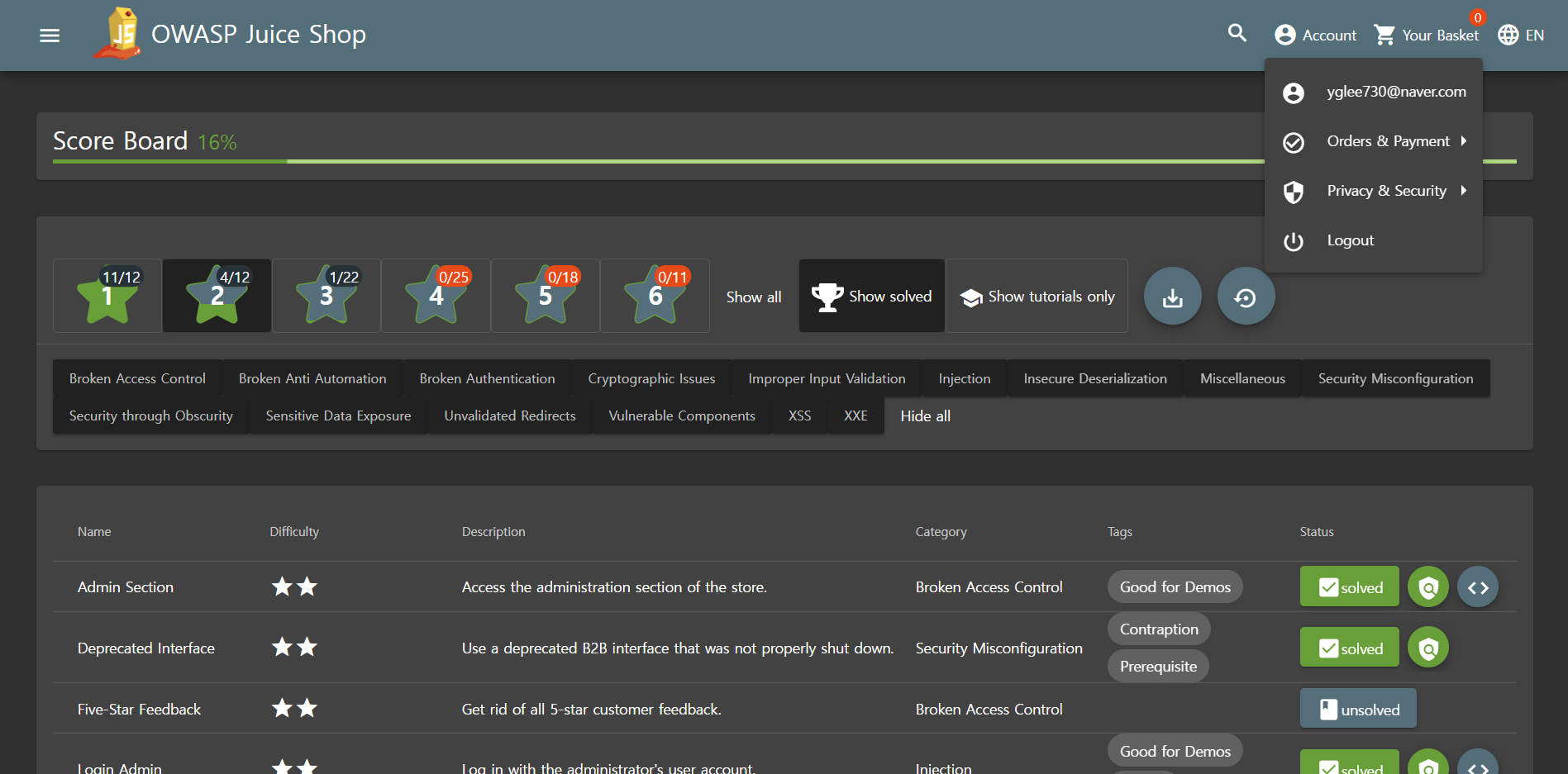Screen dimensions: 1568x774
Task: Expand Privacy & Security submenu
Action: [x=1374, y=191]
